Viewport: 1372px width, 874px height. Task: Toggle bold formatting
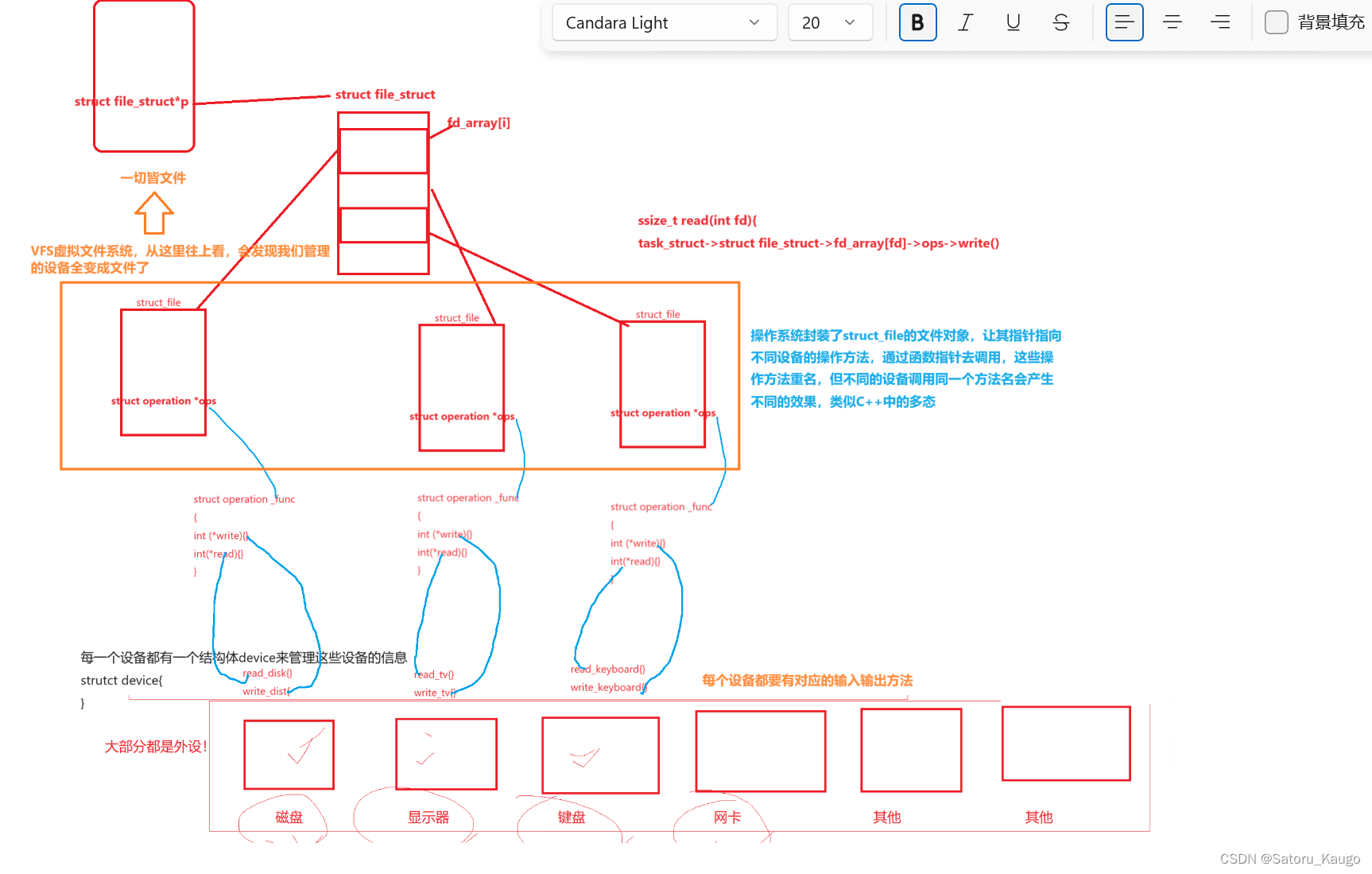point(917,22)
